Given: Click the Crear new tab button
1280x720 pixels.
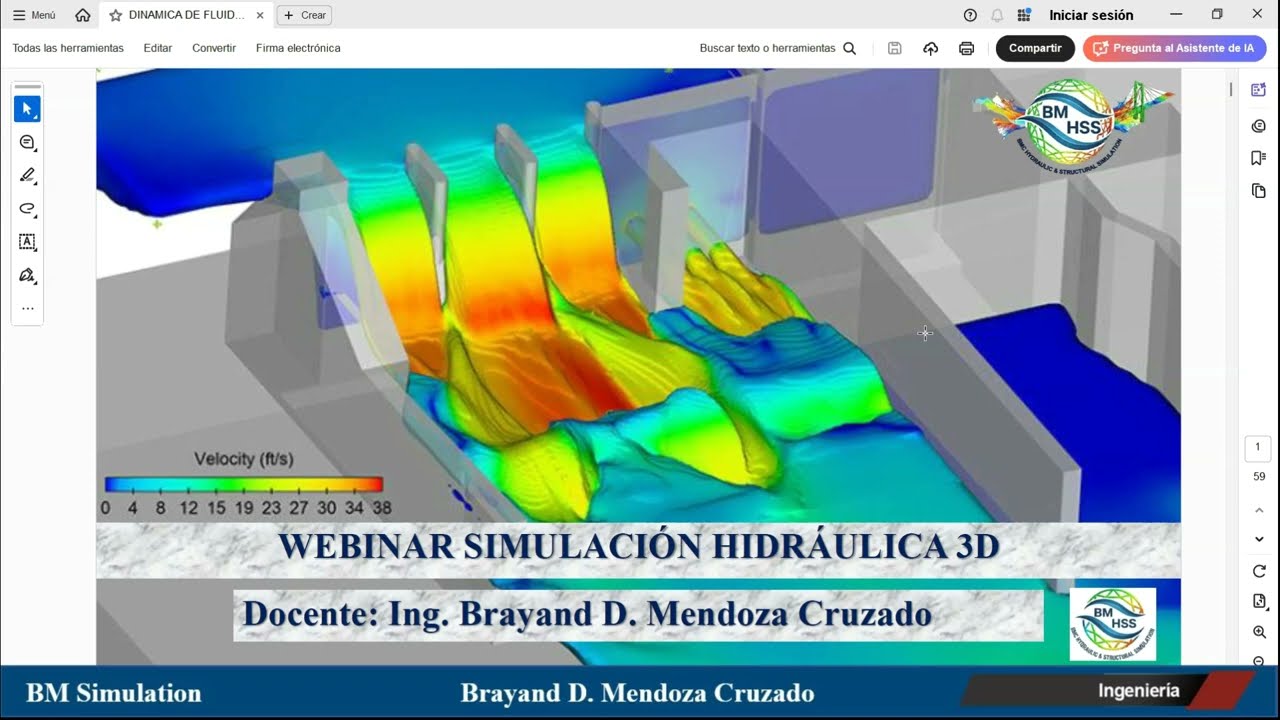Looking at the screenshot, I should click(305, 15).
